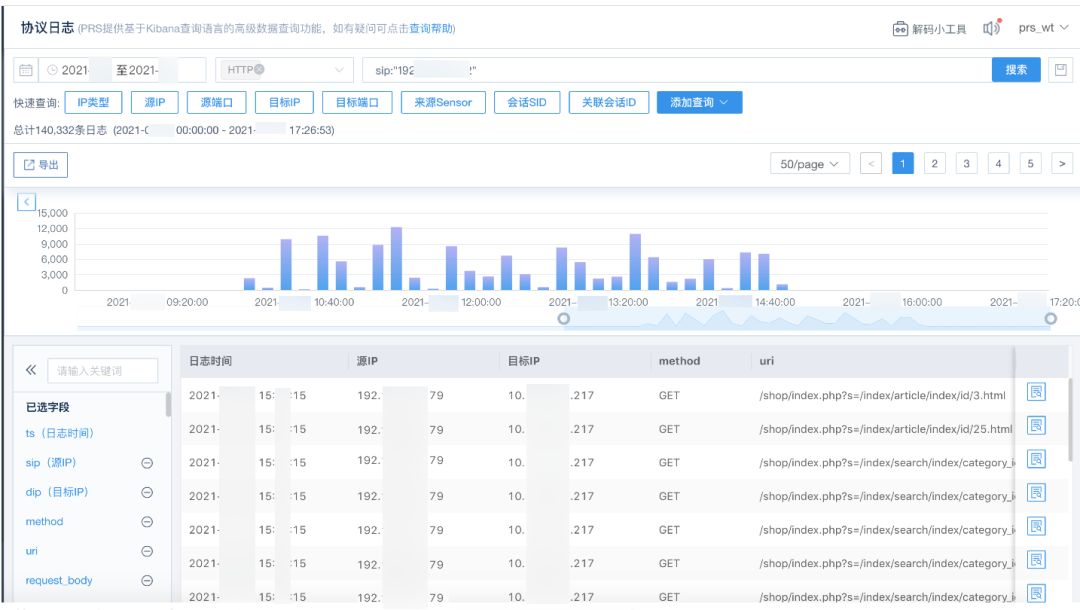1080x610 pixels.
Task: Select ts（日志时间）field in list
Action: (59, 433)
